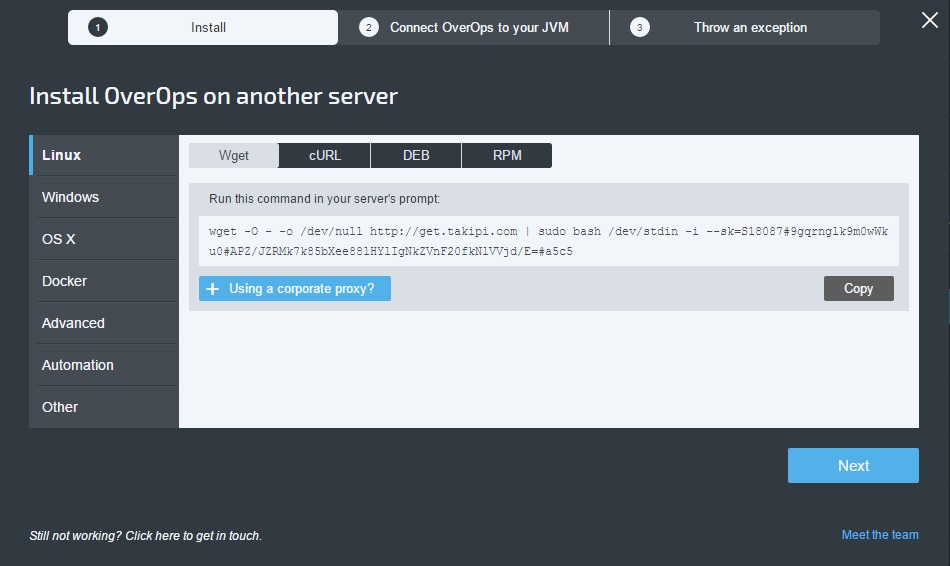This screenshot has height=566, width=950.
Task: Show the Other install options
Action: click(104, 407)
